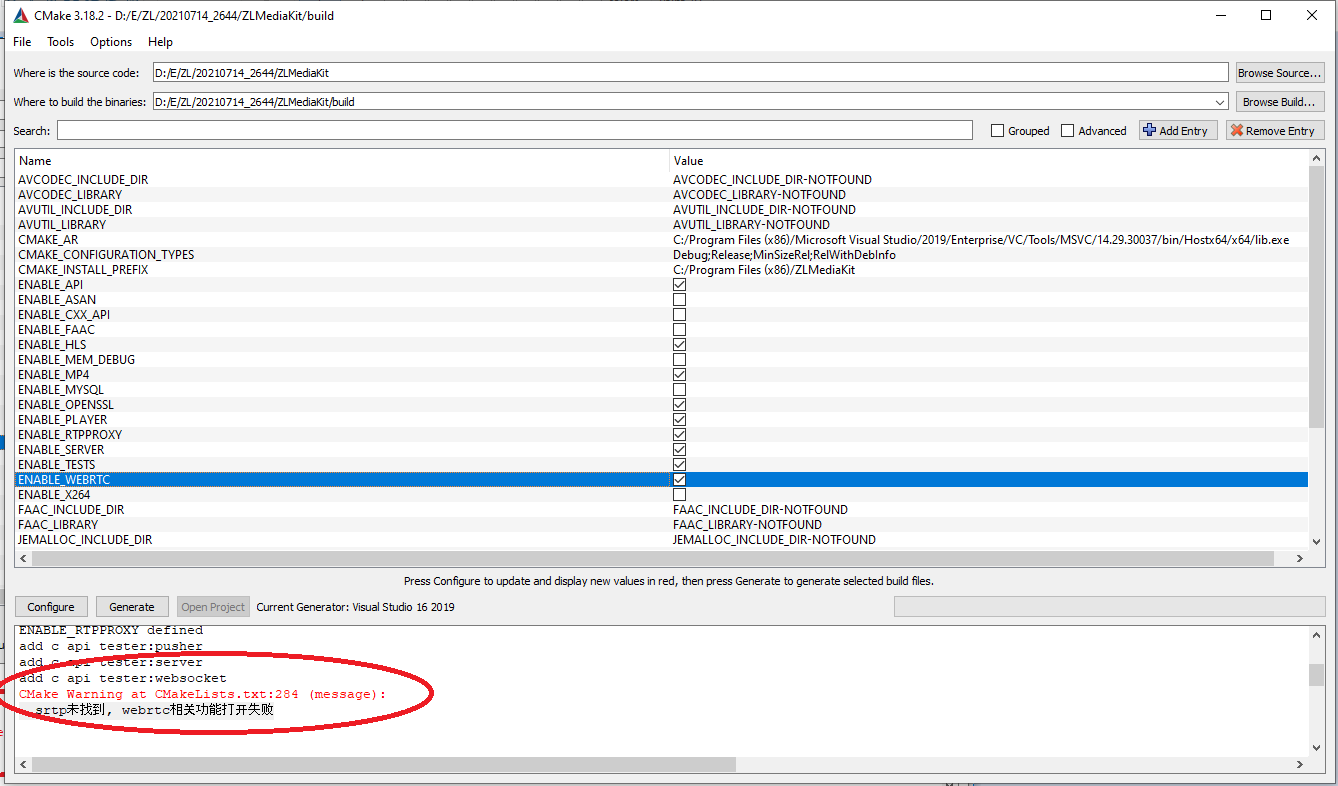Click the source code path field
The image size is (1338, 786).
(x=690, y=73)
